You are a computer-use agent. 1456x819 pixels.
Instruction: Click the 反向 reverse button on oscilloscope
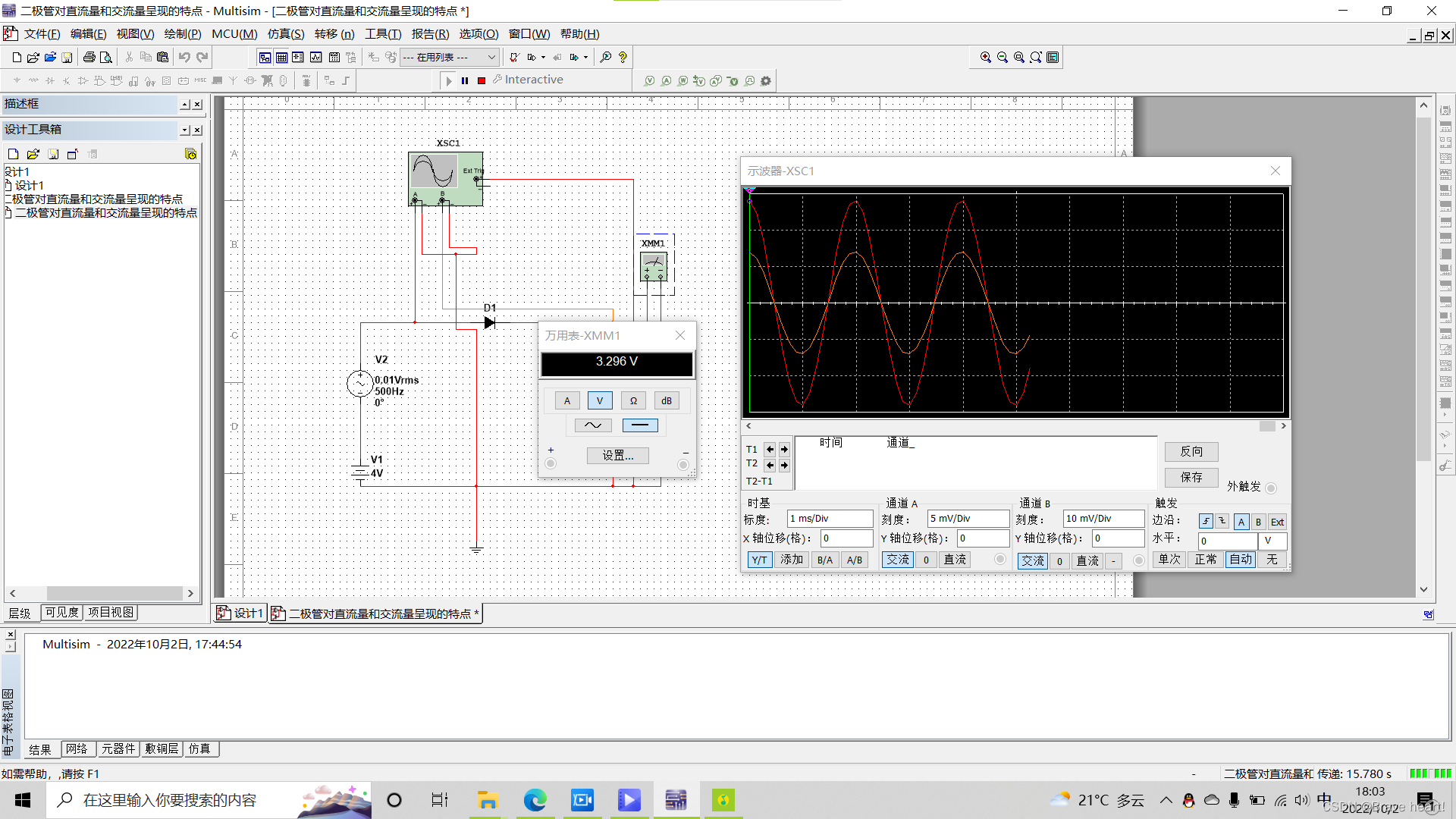(x=1191, y=452)
